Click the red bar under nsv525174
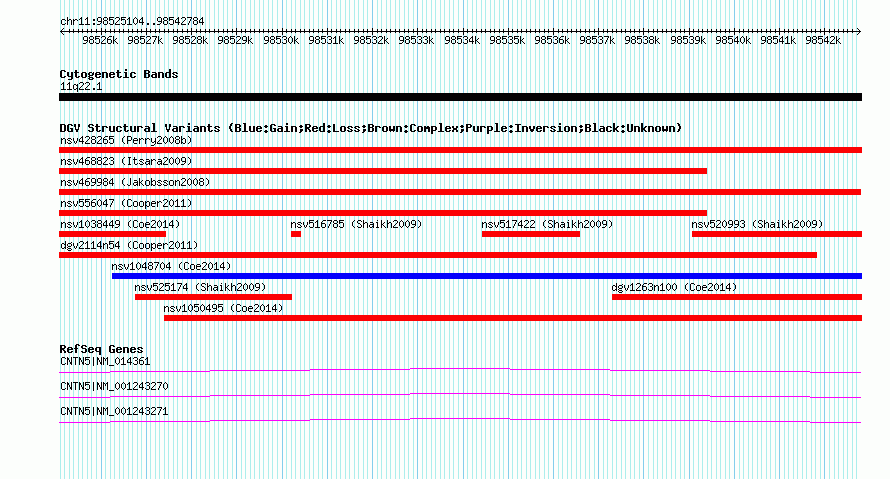Image resolution: width=890 pixels, height=479 pixels. 213,297
